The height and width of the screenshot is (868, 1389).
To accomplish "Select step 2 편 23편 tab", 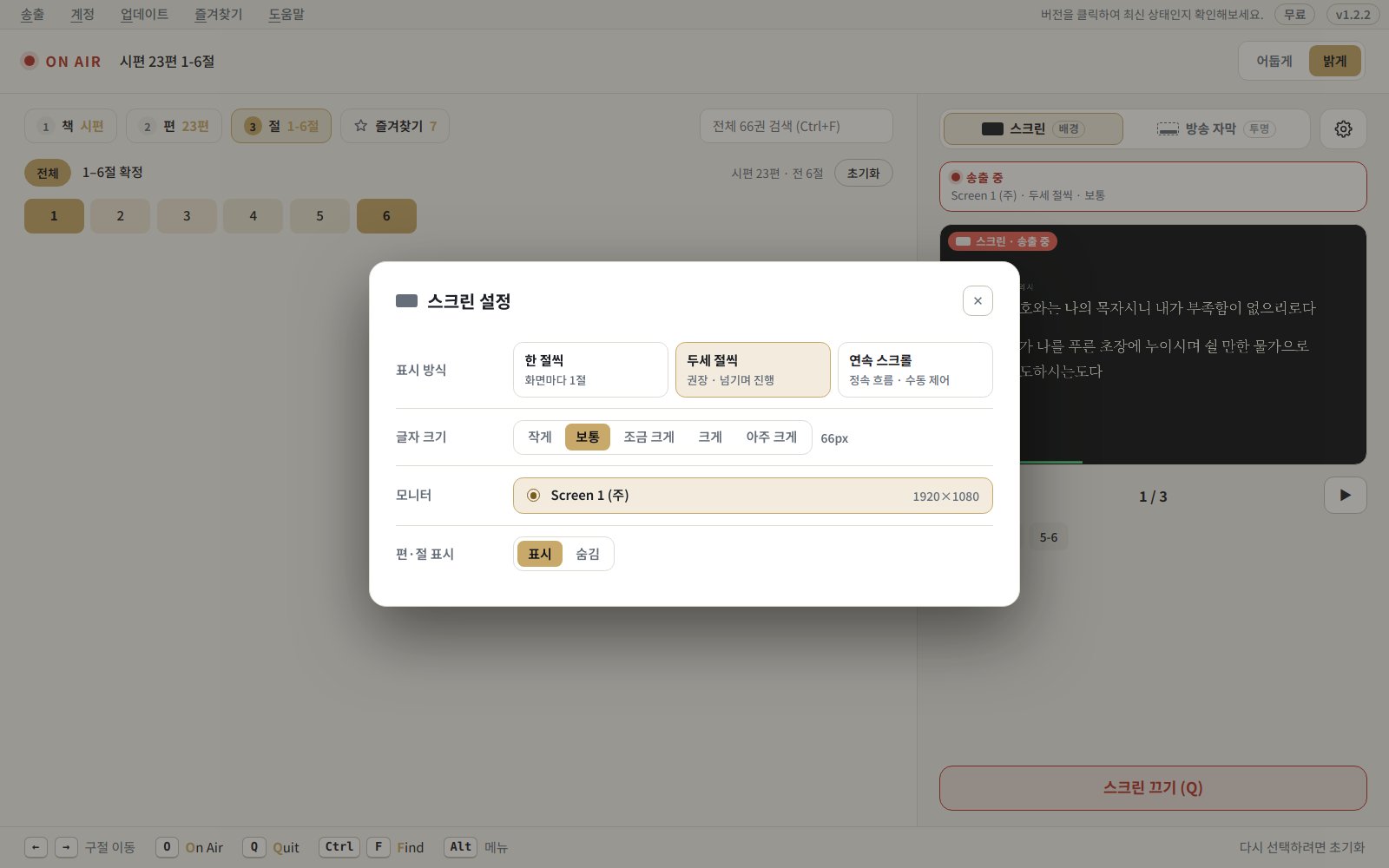I will click(x=174, y=126).
